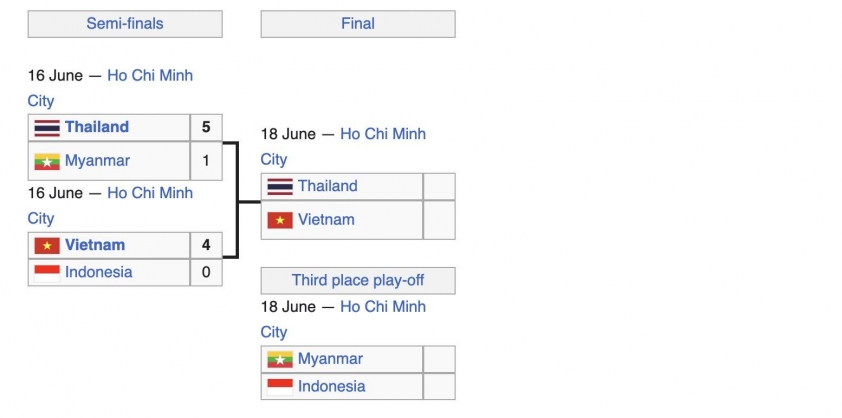
Task: Follow bold Thailand link in semi-finals
Action: tap(97, 127)
